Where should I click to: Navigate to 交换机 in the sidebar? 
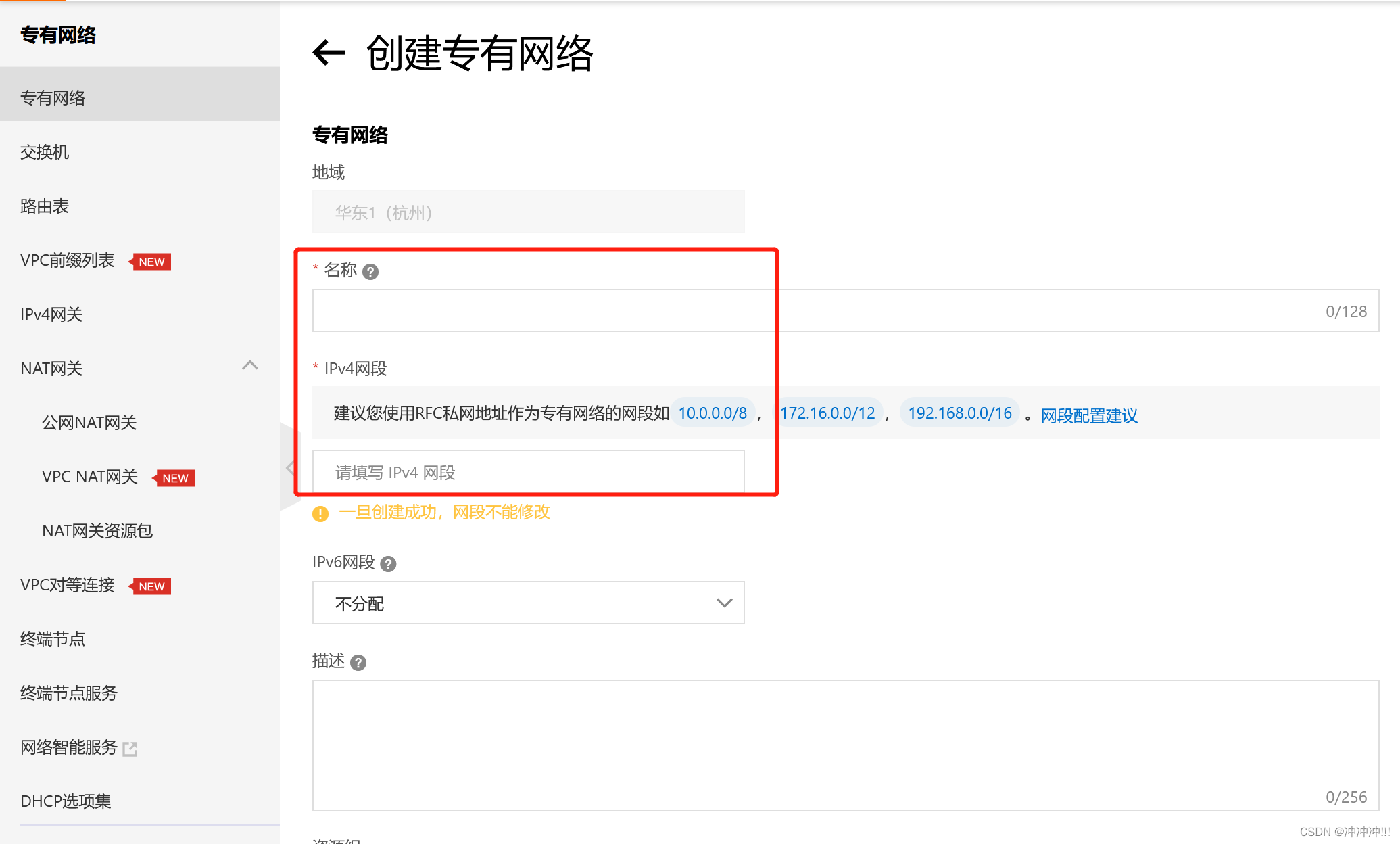45,152
